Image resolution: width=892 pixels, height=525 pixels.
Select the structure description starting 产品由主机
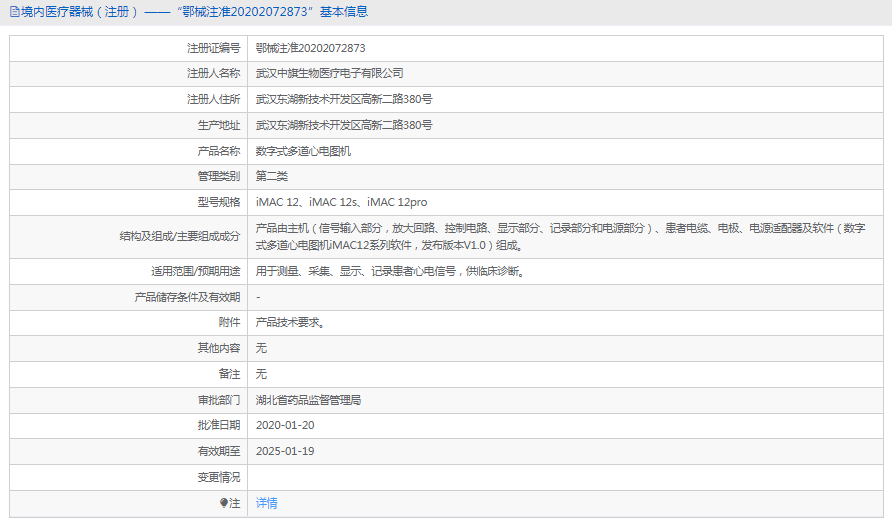560,237
